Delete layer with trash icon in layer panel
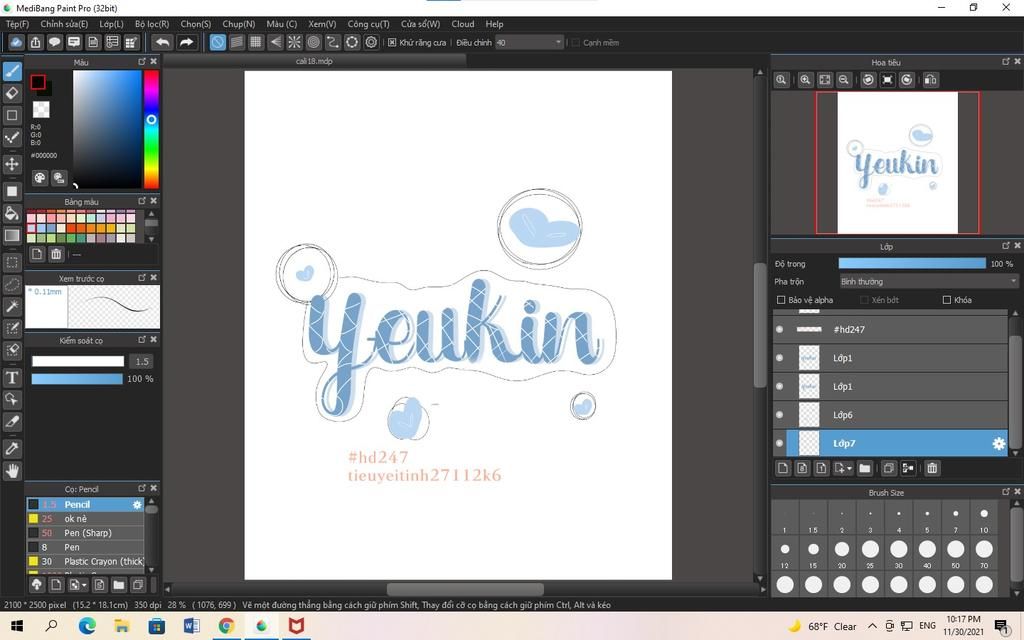The image size is (1024, 640). 932,468
